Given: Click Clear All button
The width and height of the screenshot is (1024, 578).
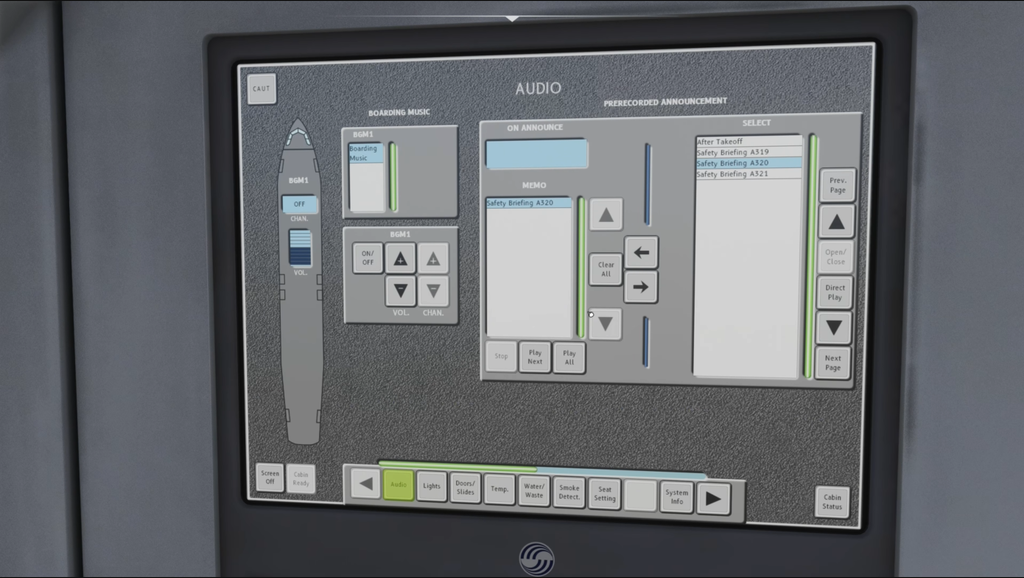Looking at the screenshot, I should [605, 269].
